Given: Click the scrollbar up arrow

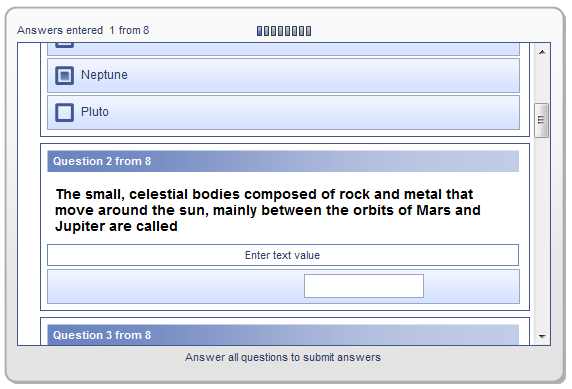Looking at the screenshot, I should (x=542, y=52).
